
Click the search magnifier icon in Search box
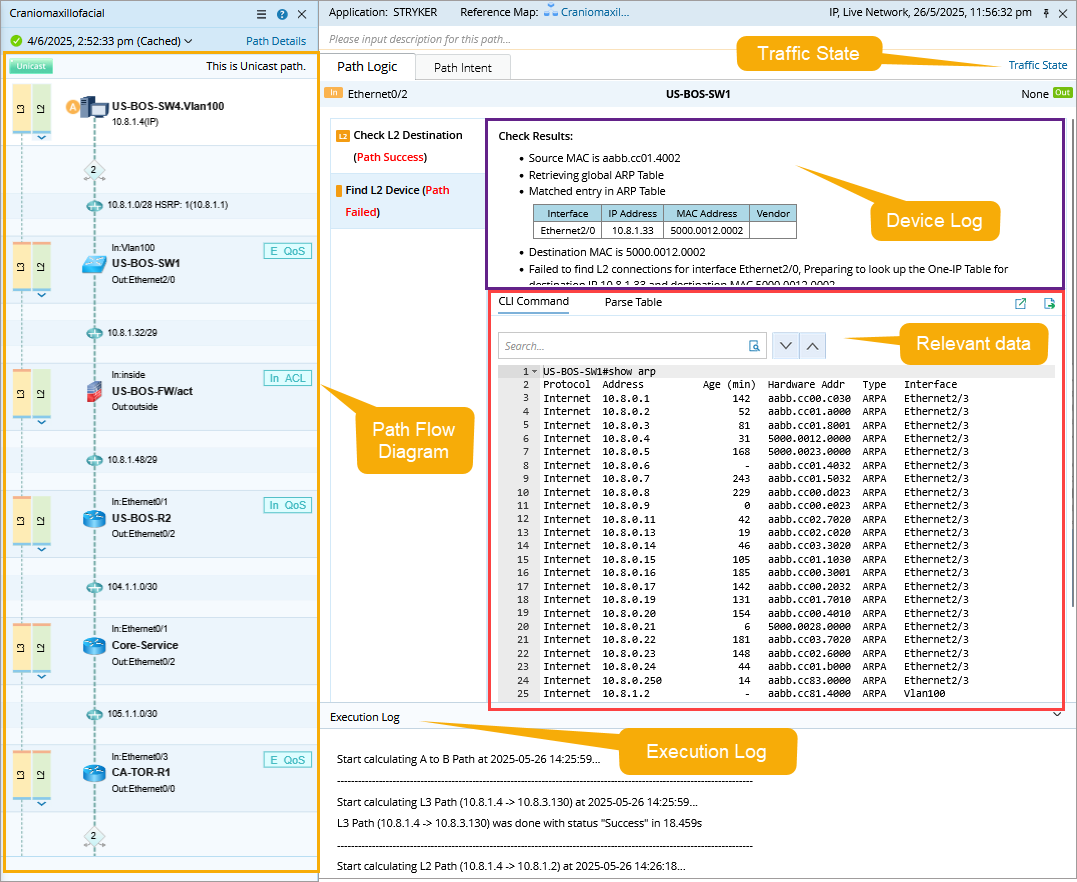coord(755,346)
